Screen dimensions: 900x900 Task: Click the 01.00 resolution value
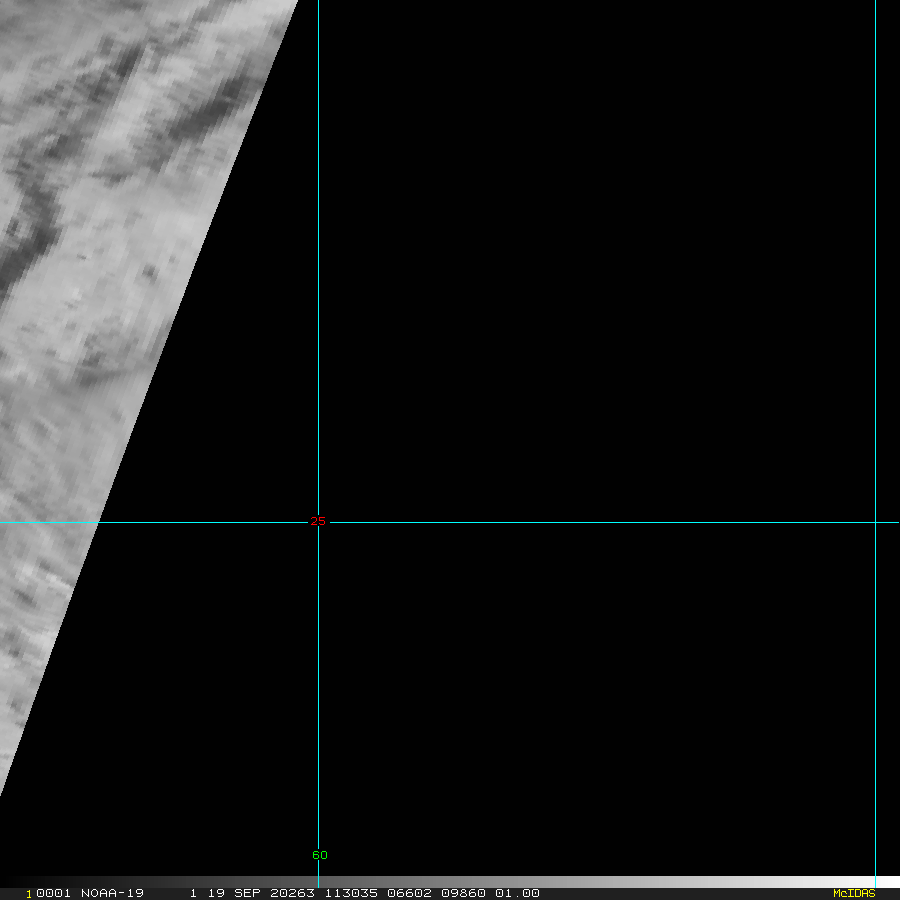517,893
